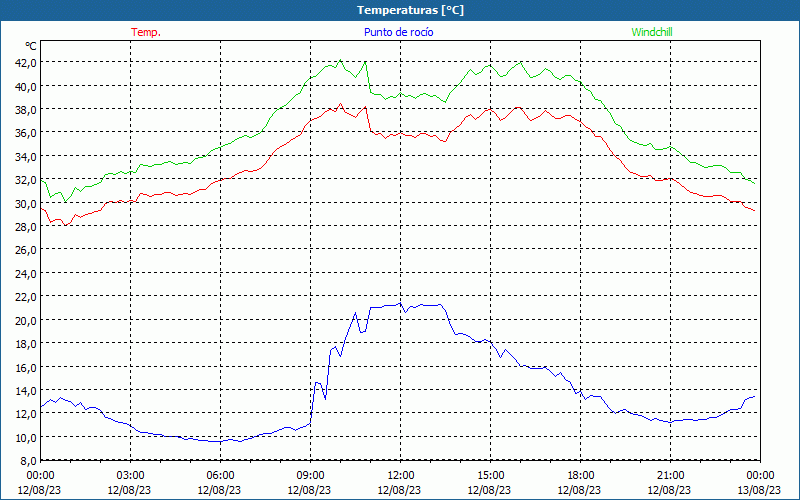Click the 12/08/23 date under 12:00
This screenshot has height=500, width=800.
[x=399, y=490]
